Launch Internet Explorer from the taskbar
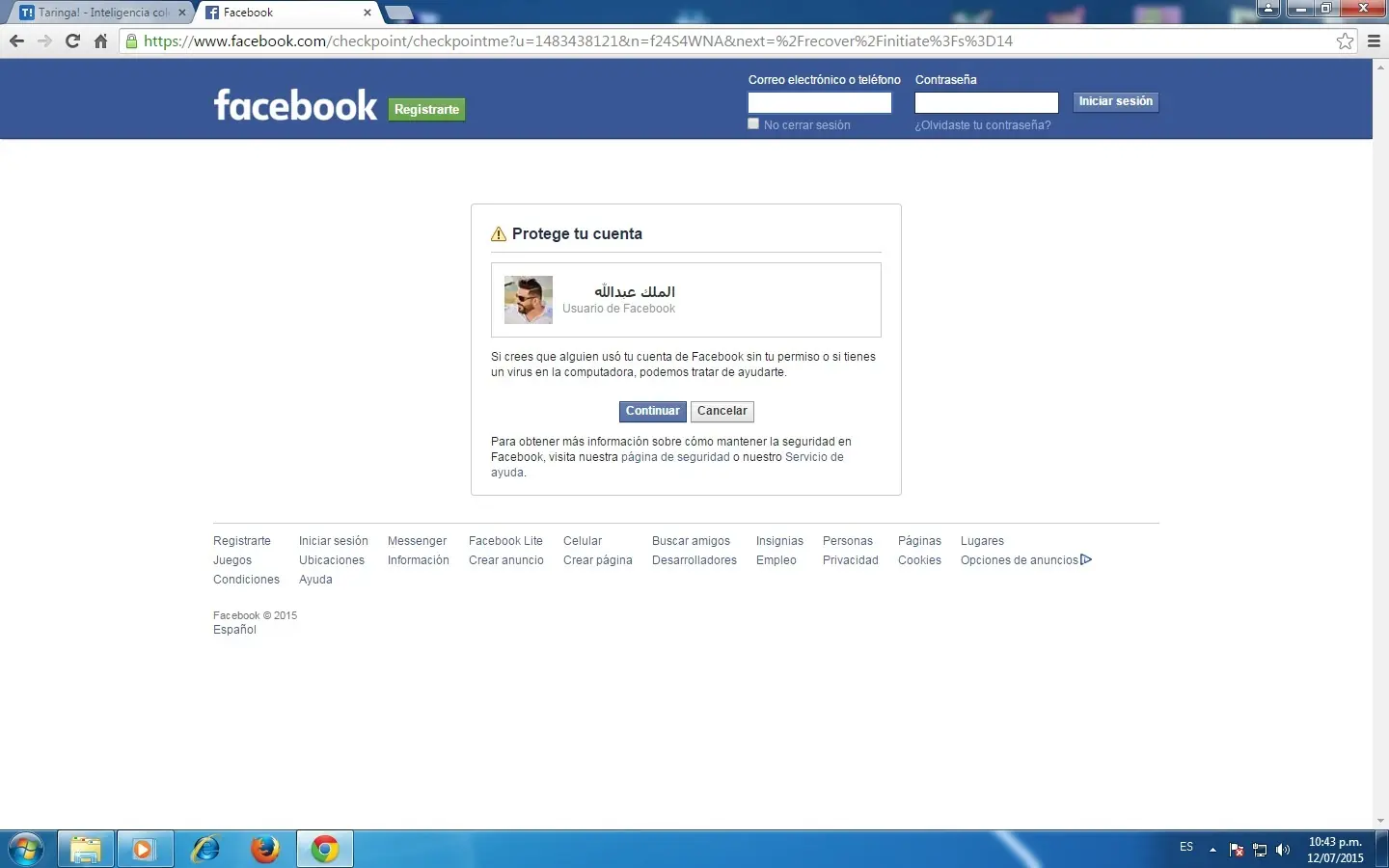The height and width of the screenshot is (868, 1389). pos(204,849)
